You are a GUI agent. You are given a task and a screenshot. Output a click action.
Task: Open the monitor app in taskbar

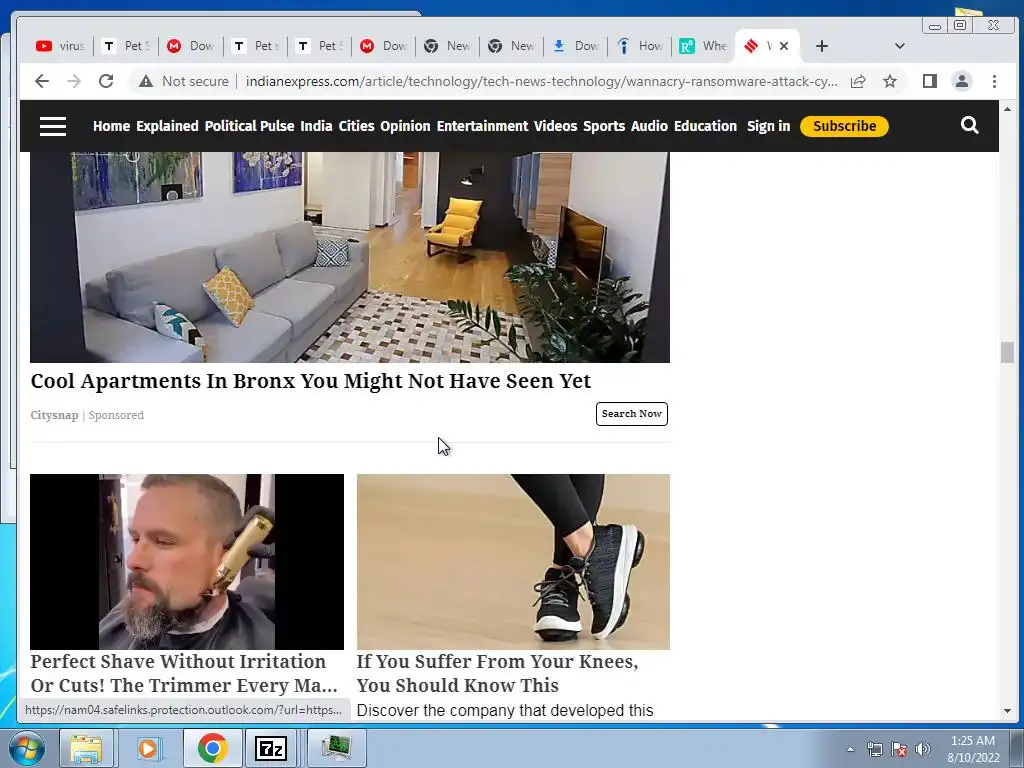coord(335,748)
